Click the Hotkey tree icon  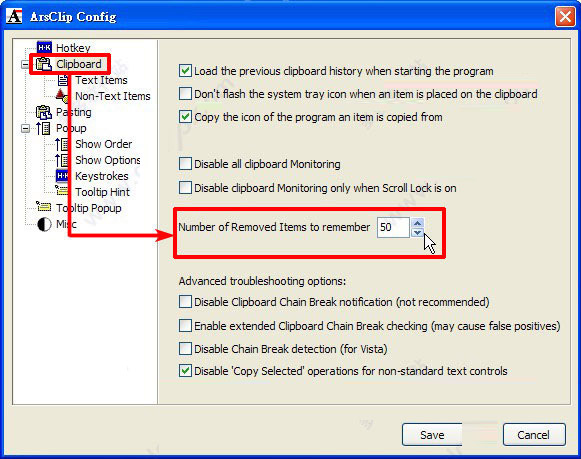[x=44, y=47]
